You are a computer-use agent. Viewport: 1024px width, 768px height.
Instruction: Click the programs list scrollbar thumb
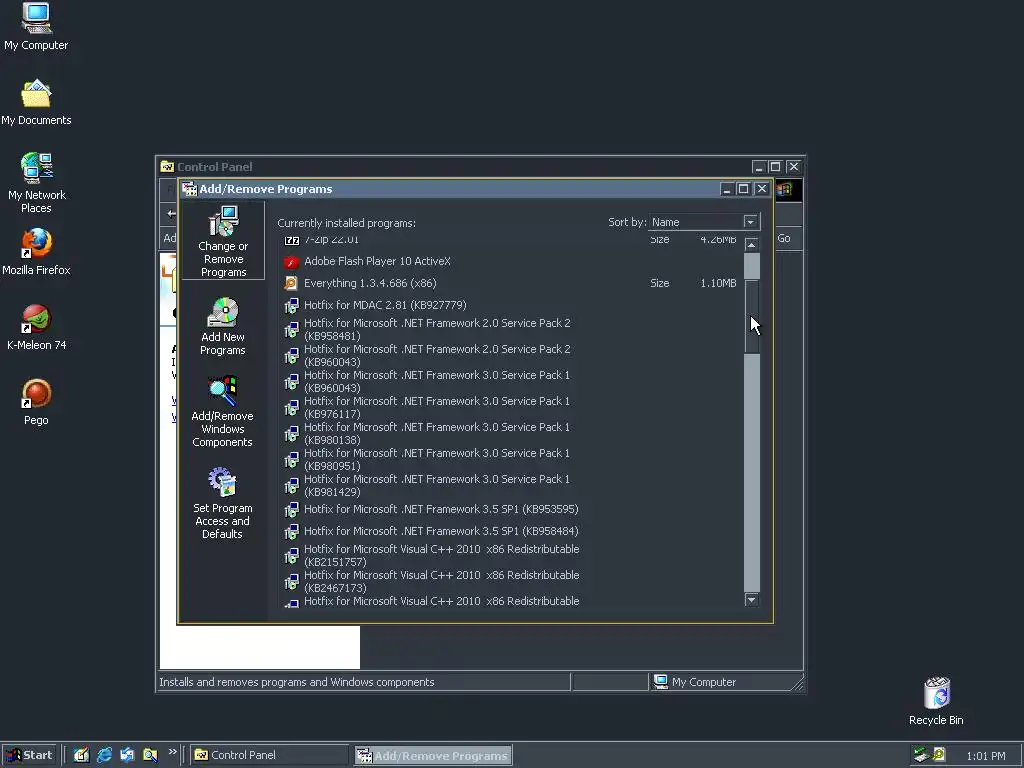pos(752,317)
